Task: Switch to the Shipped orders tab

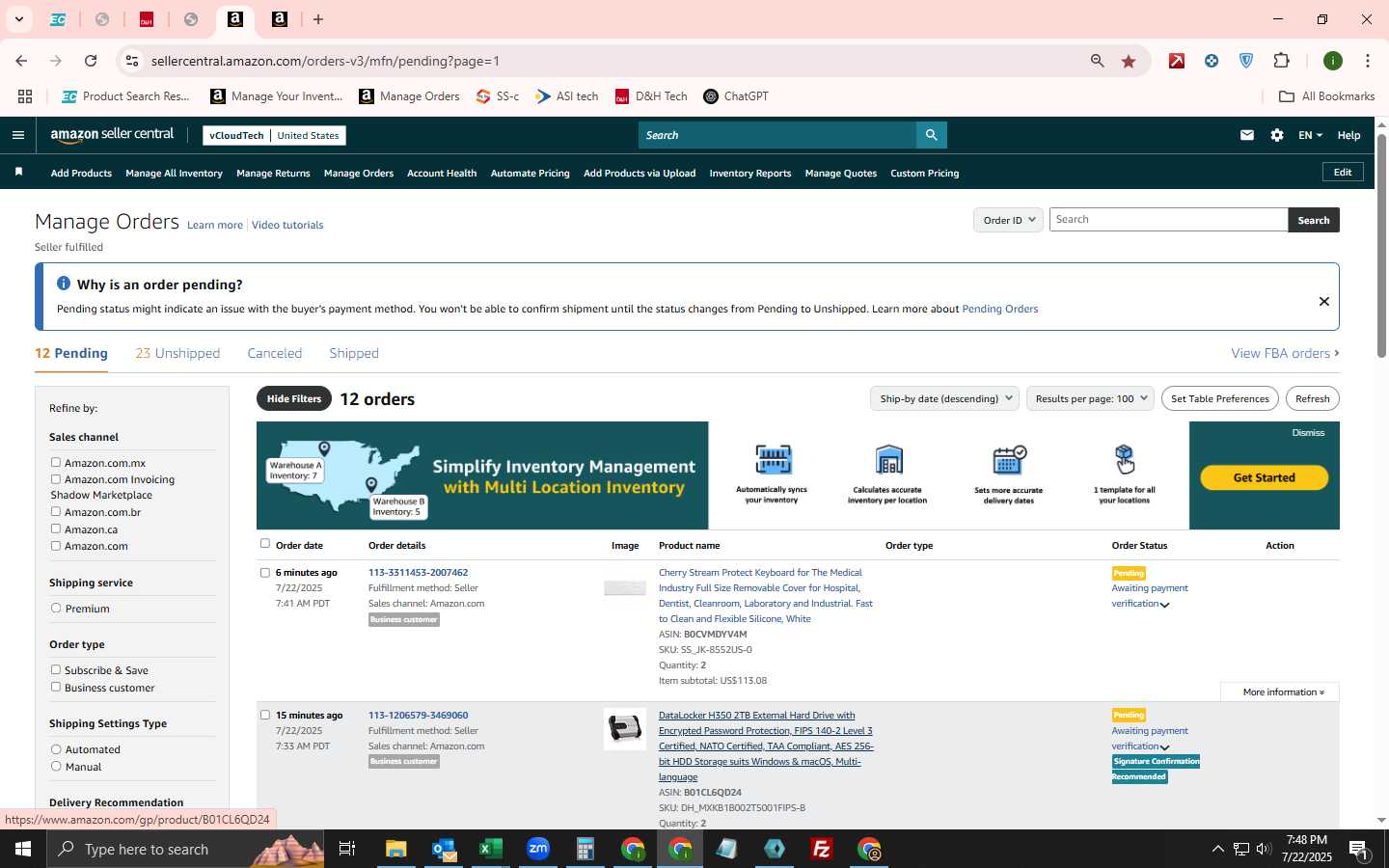Action: pyautogui.click(x=354, y=353)
